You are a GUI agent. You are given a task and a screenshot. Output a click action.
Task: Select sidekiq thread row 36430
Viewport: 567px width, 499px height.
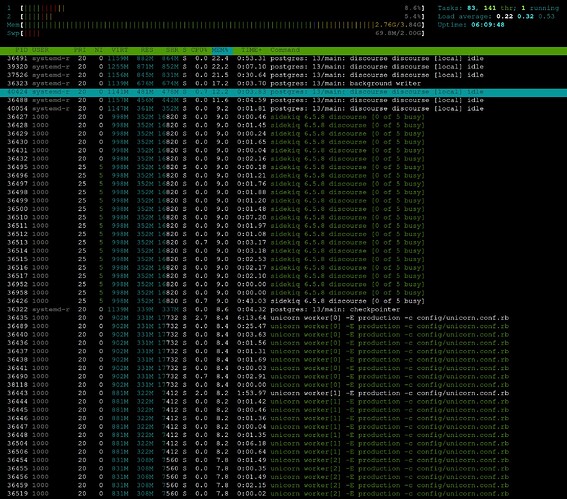[284, 142]
